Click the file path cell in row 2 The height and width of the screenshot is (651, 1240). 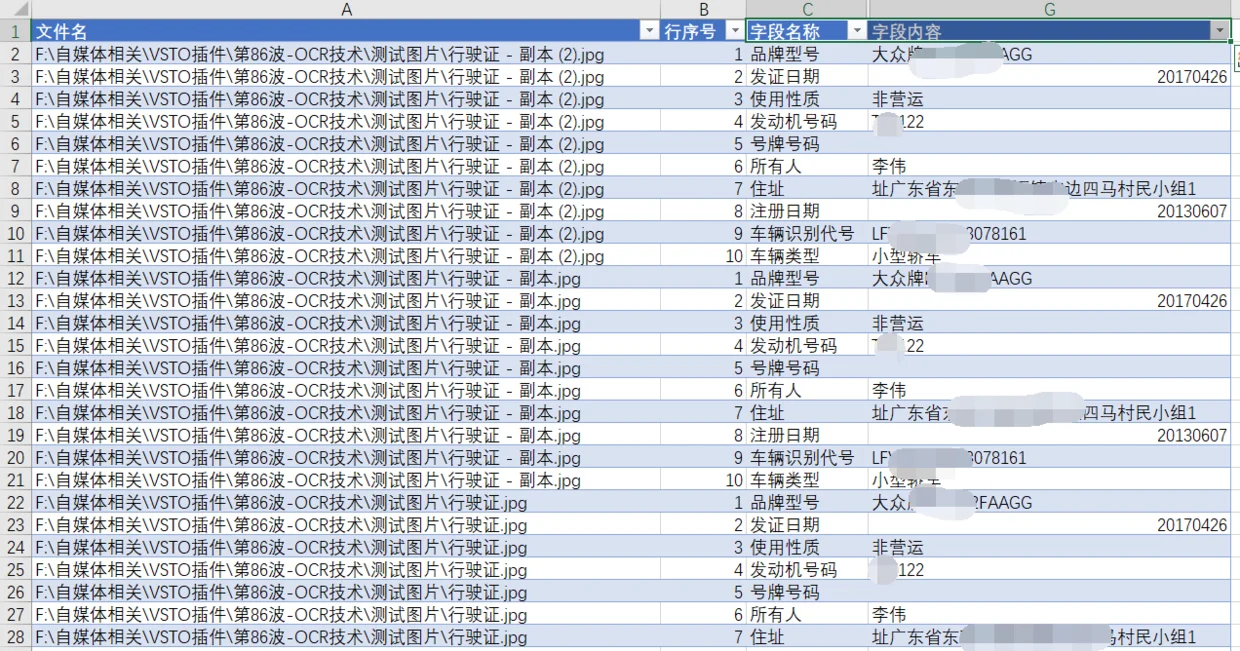point(346,54)
